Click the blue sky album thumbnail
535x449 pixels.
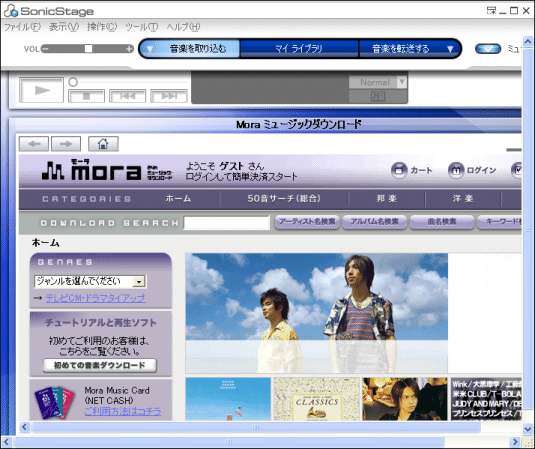tap(228, 399)
